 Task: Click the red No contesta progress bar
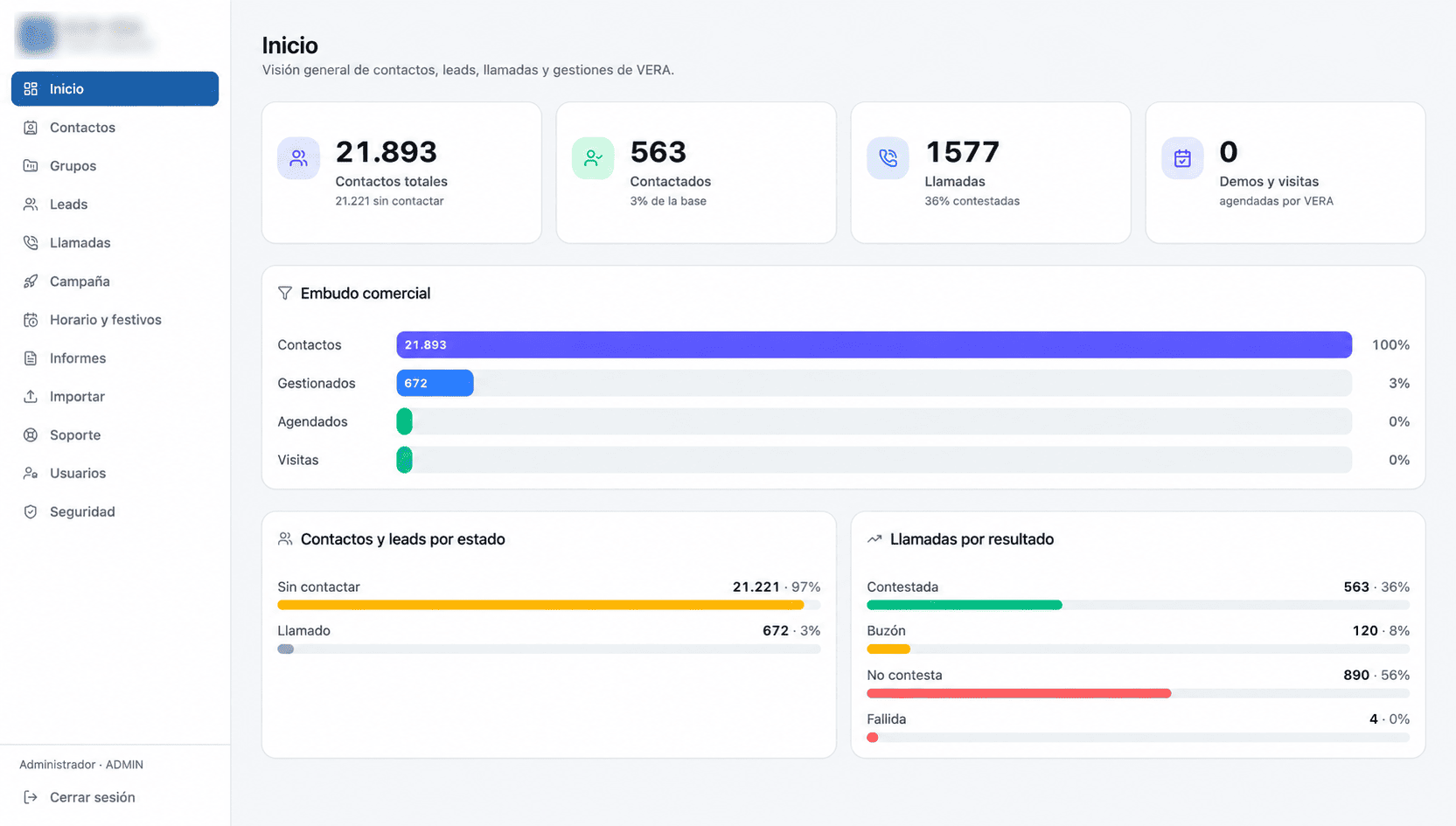point(1019,693)
